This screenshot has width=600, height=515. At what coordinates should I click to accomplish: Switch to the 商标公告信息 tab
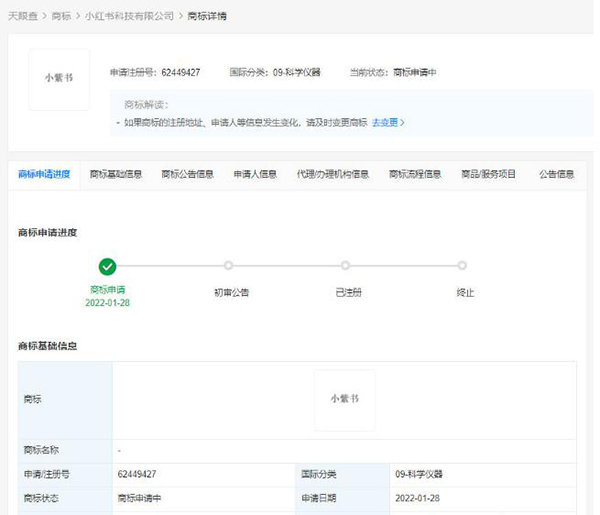[x=188, y=174]
